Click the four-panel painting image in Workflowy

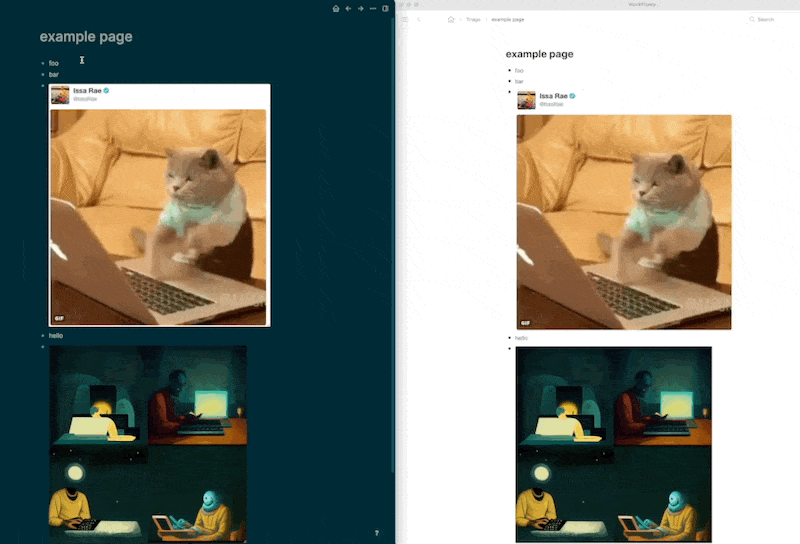point(614,444)
